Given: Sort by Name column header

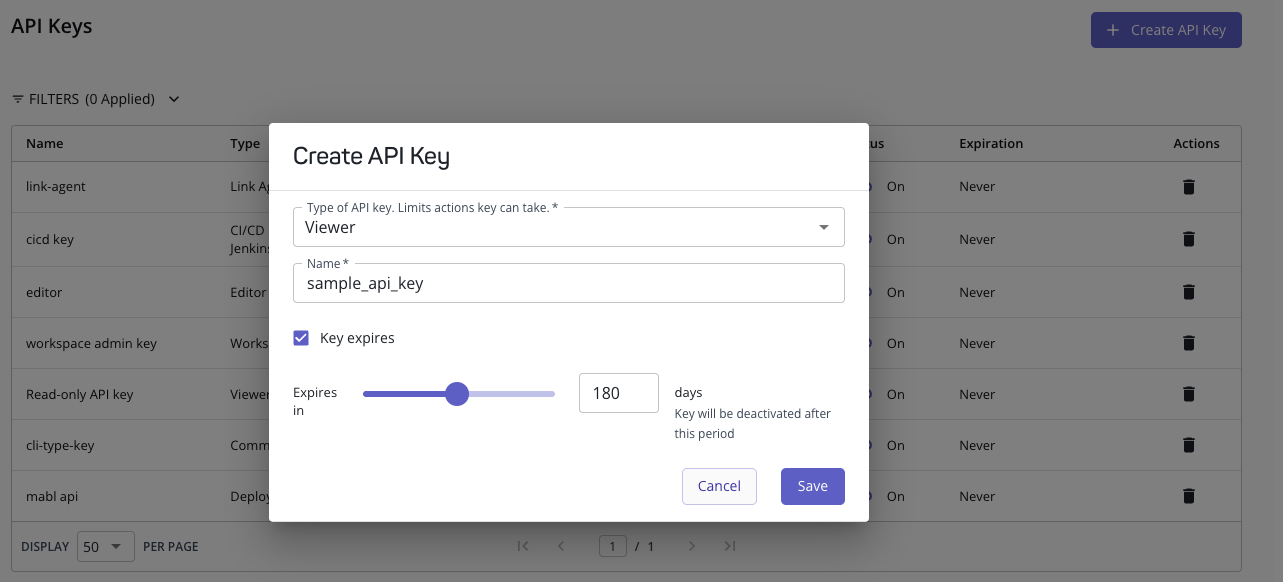Looking at the screenshot, I should [45, 143].
